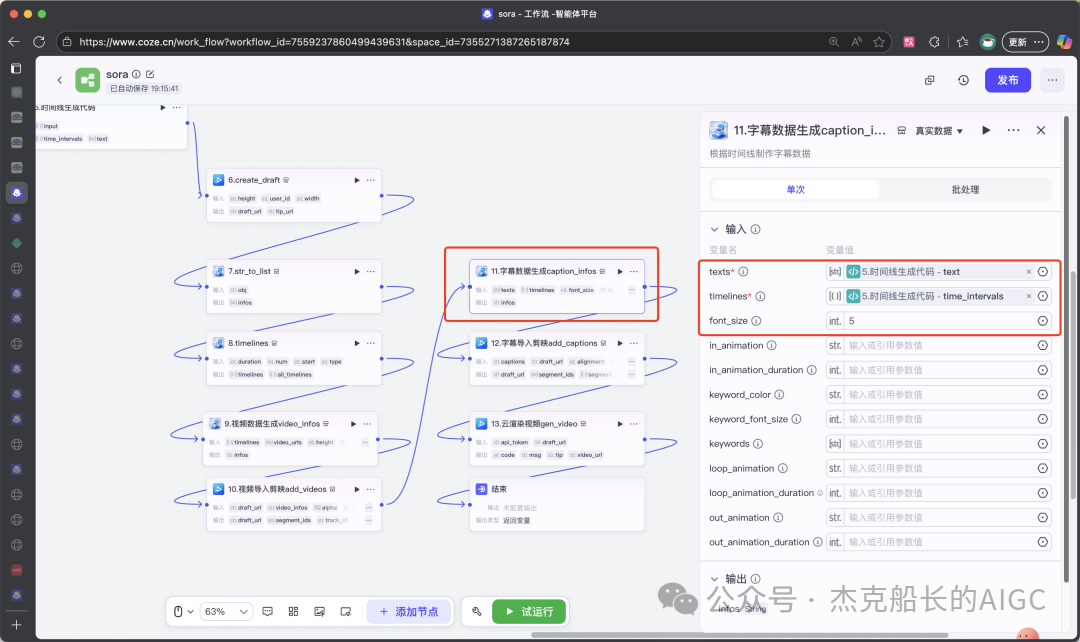The image size is (1080, 642).
Task: Open variable picker for timelines field
Action: [x=1043, y=296]
